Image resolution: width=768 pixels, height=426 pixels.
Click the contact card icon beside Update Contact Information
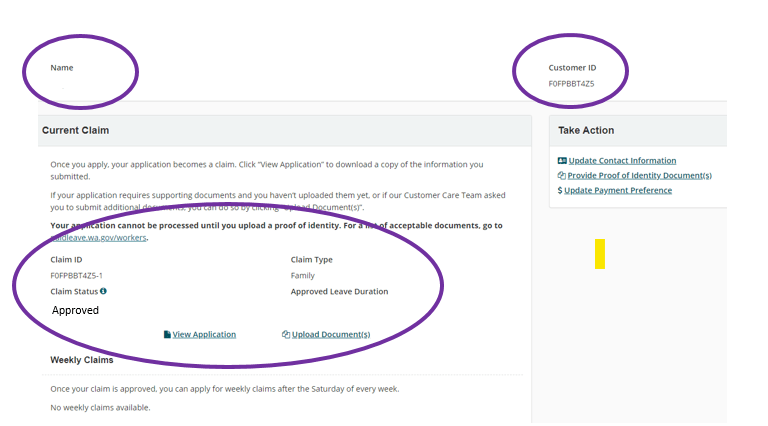click(562, 161)
